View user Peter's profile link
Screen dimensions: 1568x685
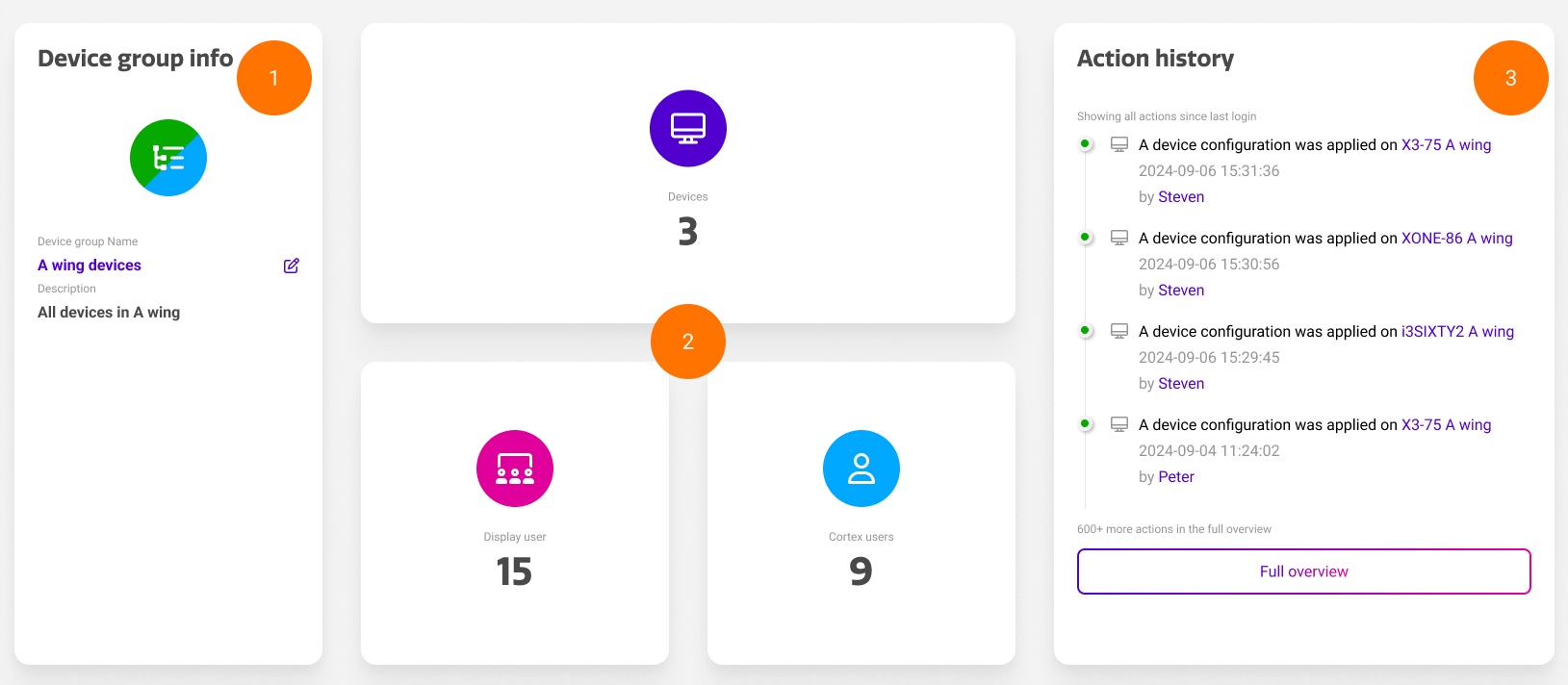tap(1176, 477)
